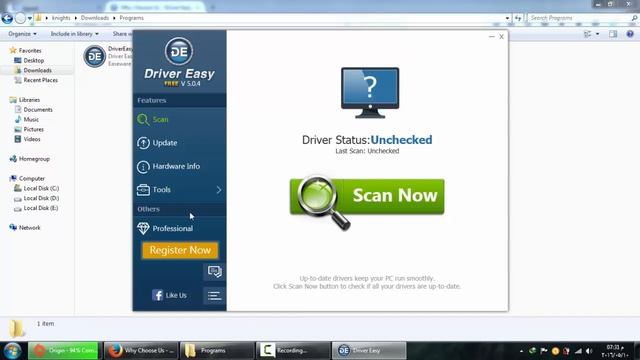Screen dimensions: 640x360
Task: Click the Tools briefcase icon
Action: point(143,190)
